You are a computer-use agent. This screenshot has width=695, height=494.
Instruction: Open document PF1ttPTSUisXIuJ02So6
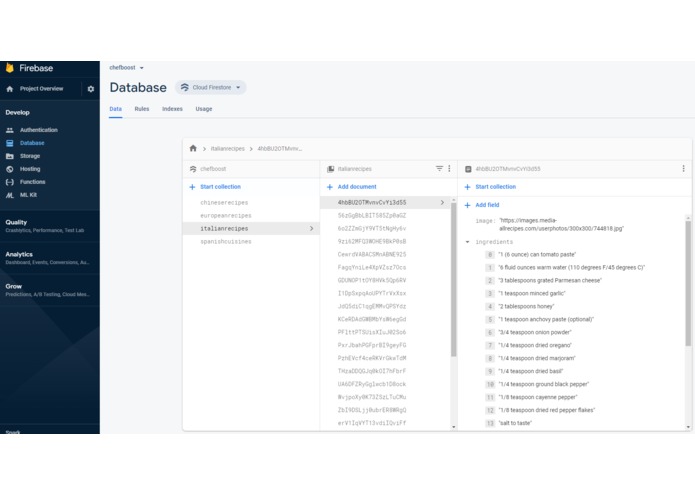coord(372,332)
